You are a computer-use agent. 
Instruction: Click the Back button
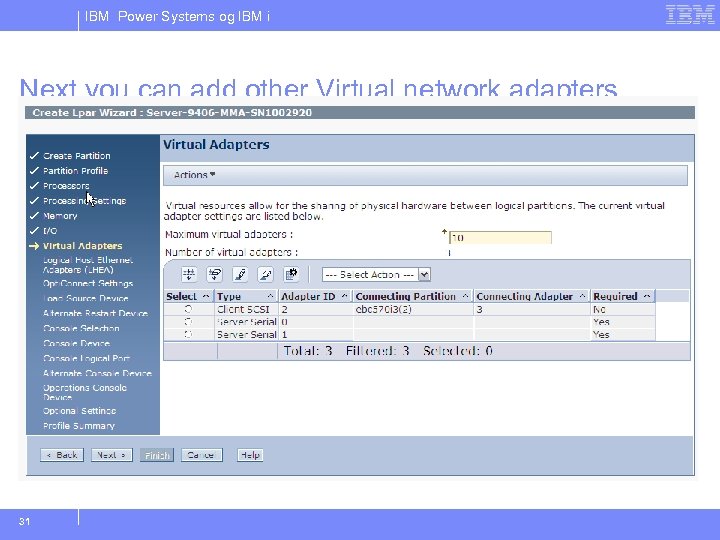(62, 455)
